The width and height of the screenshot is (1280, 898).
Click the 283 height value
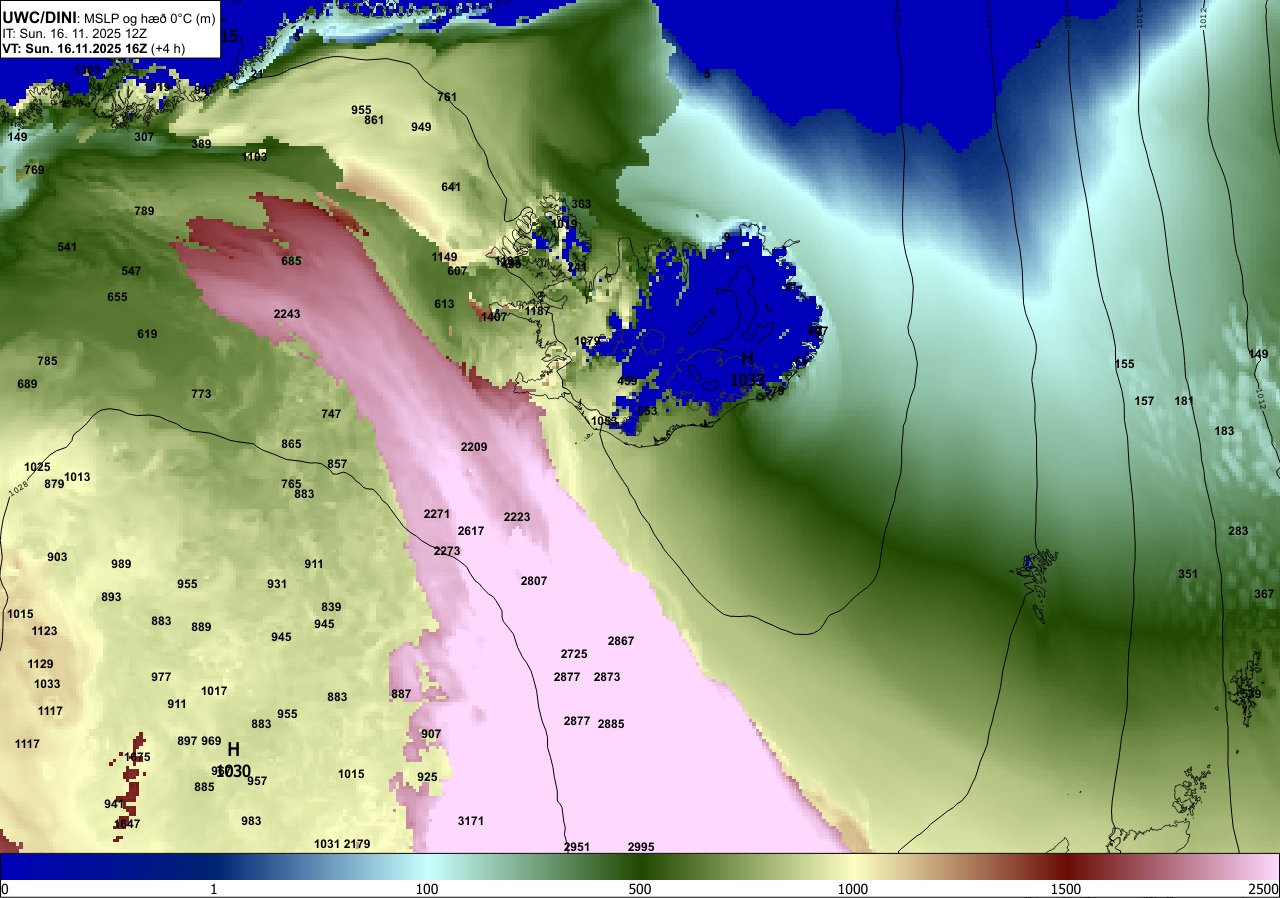click(1239, 531)
